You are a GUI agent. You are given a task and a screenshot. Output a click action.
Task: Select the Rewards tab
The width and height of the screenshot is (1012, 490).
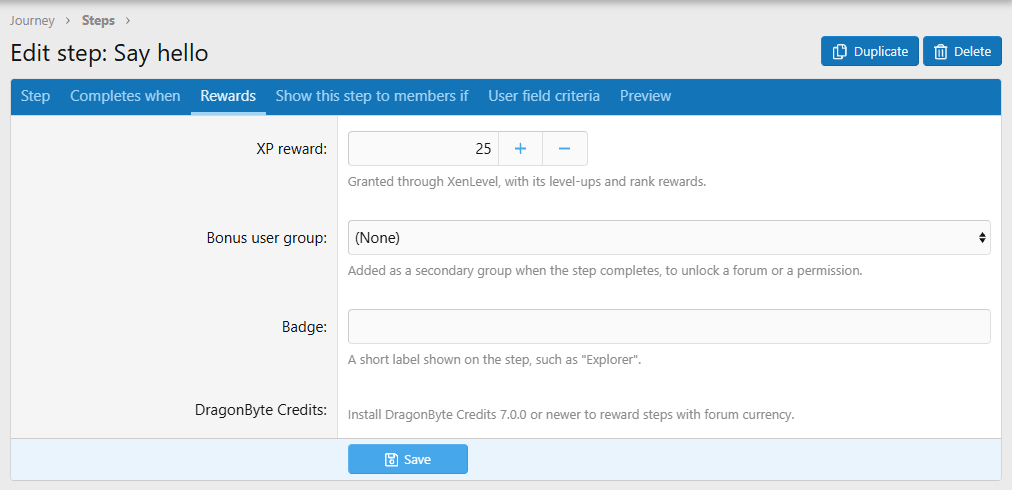point(228,96)
